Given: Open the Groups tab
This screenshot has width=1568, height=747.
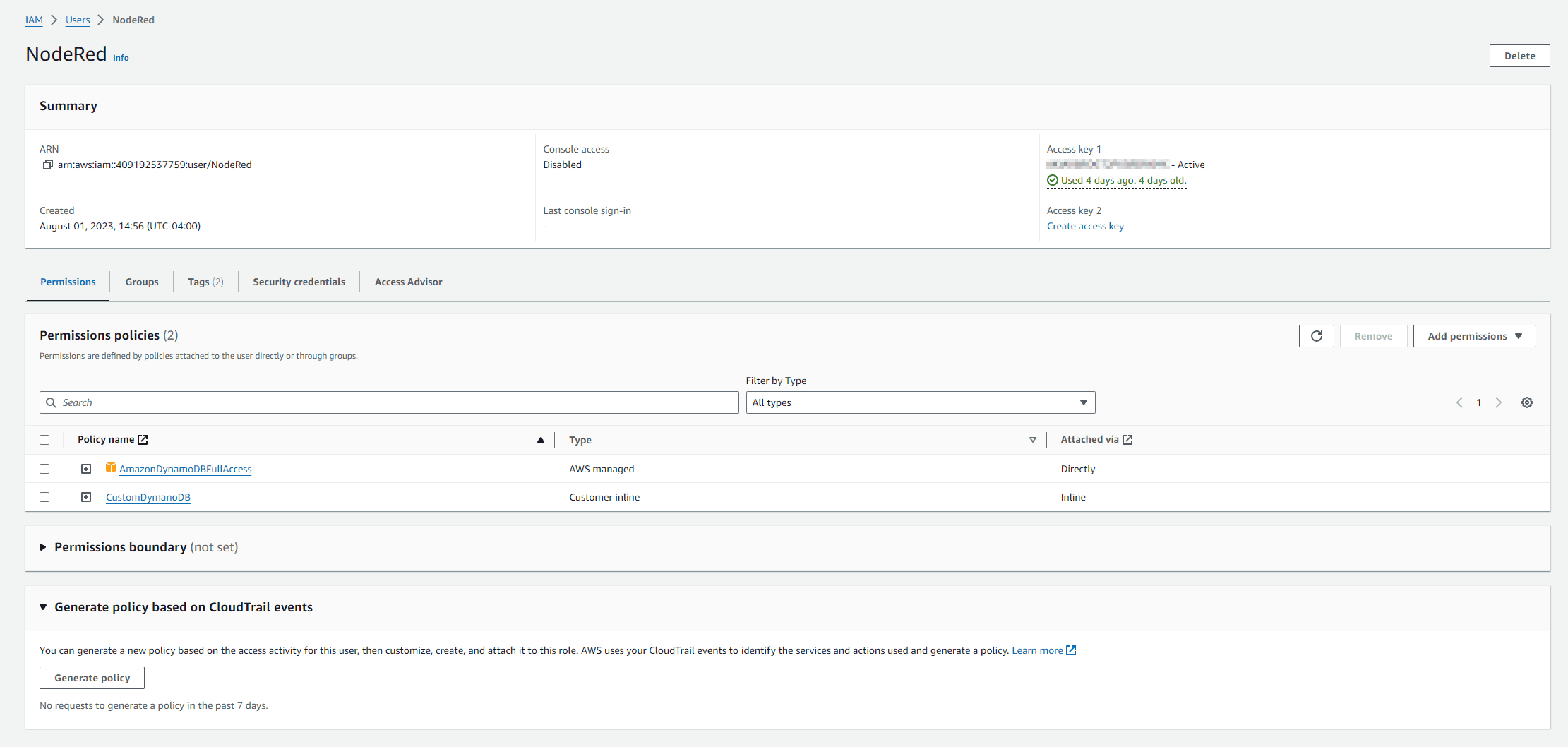Looking at the screenshot, I should [x=141, y=281].
